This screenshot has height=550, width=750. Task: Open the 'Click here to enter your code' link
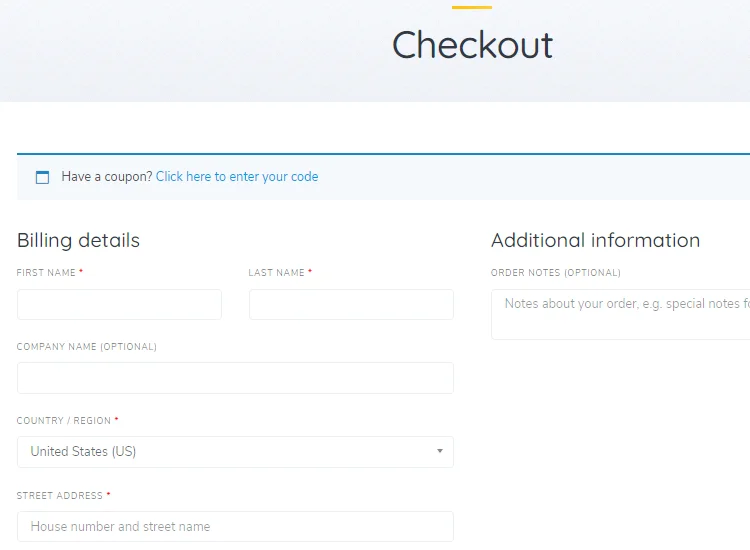pyautogui.click(x=237, y=176)
